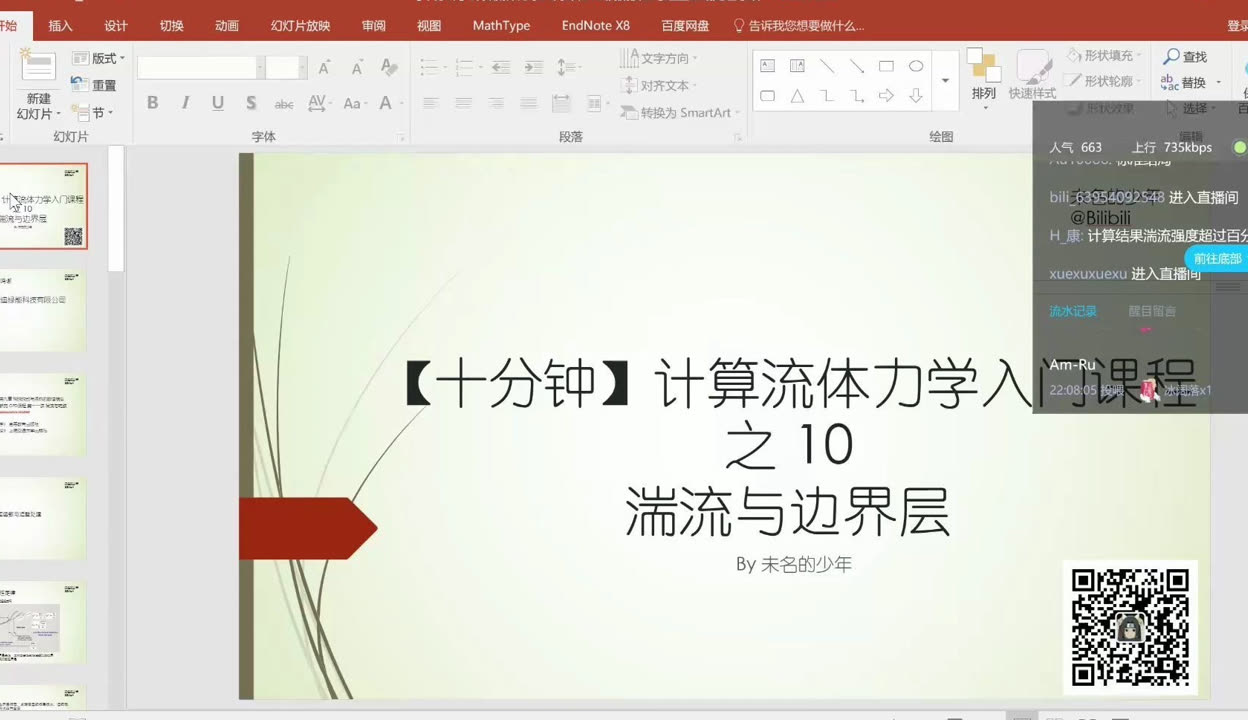This screenshot has height=720, width=1248.
Task: Select the straight line shape
Action: 827,66
